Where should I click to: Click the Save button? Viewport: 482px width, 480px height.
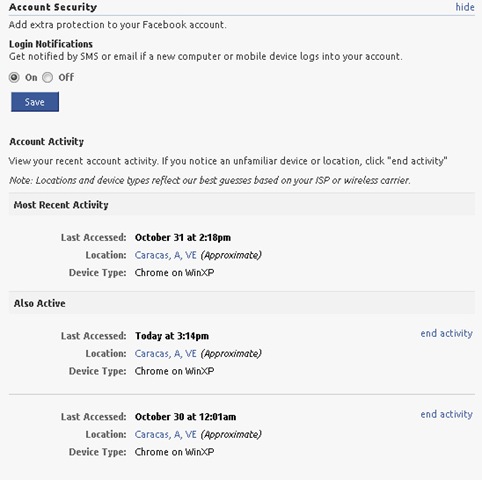click(x=35, y=102)
